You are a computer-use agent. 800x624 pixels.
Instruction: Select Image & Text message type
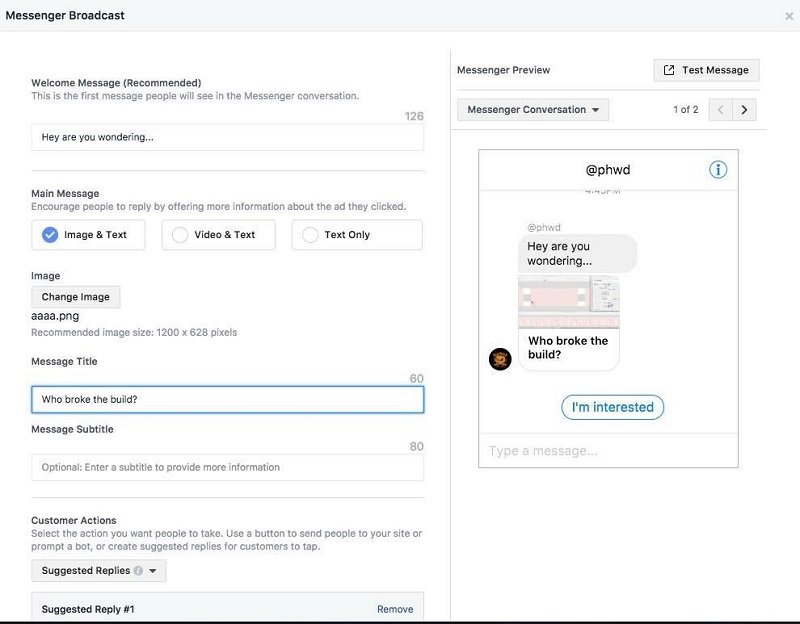coord(87,235)
